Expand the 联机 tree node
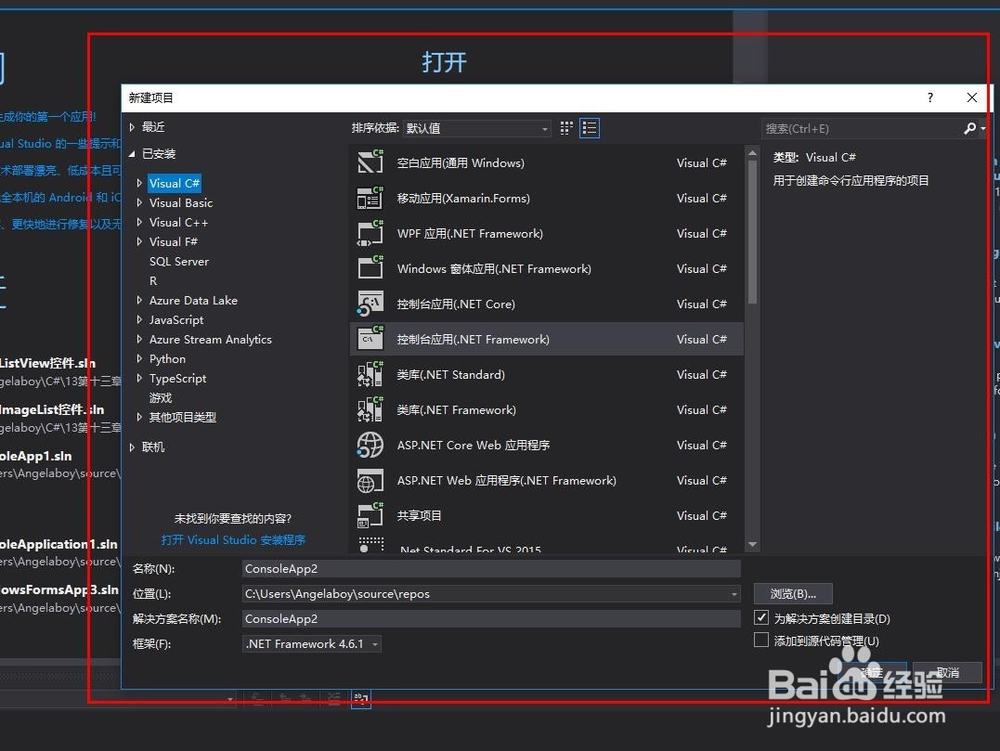 pyautogui.click(x=132, y=447)
